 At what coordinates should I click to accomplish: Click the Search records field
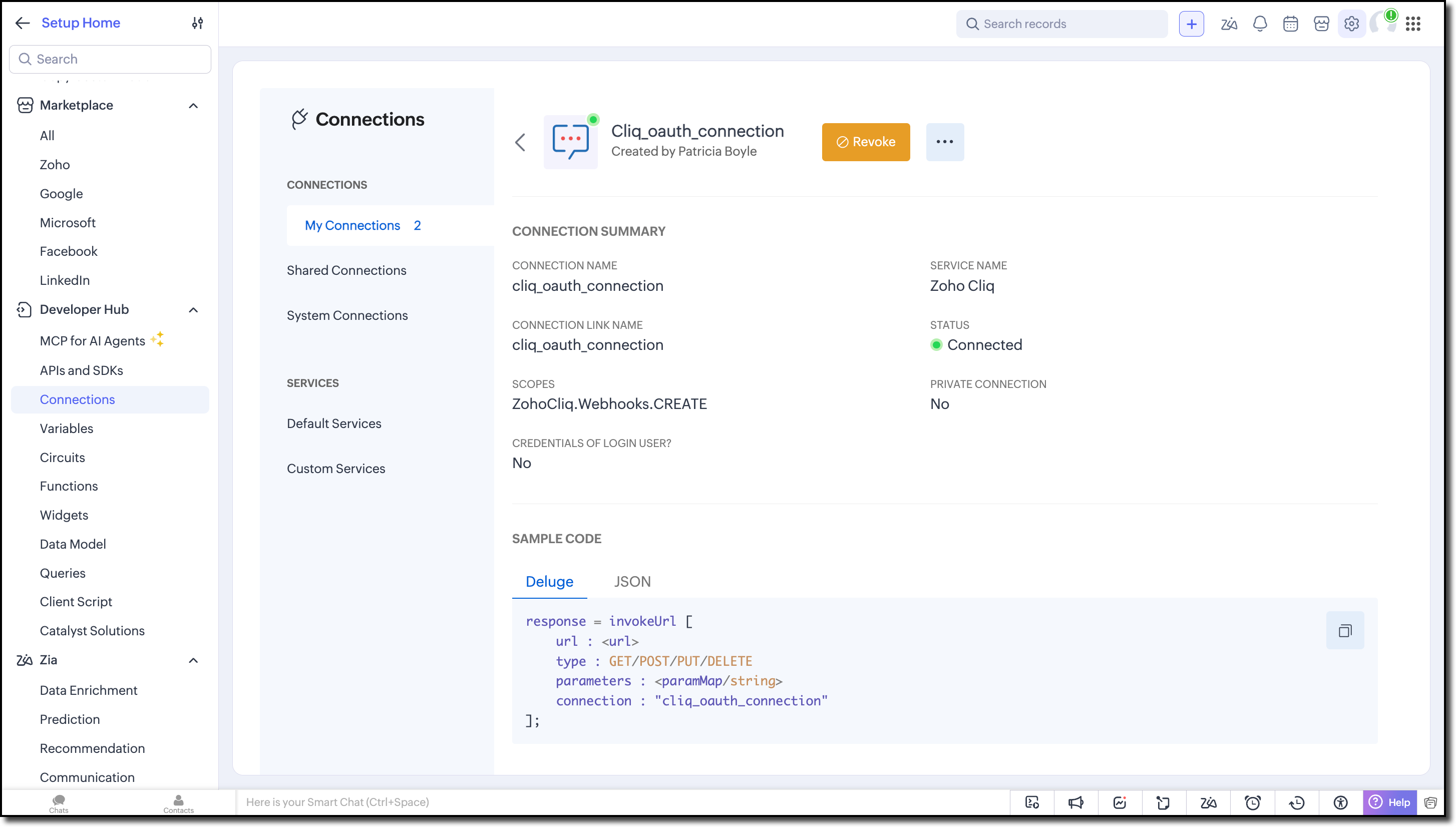pyautogui.click(x=1062, y=24)
